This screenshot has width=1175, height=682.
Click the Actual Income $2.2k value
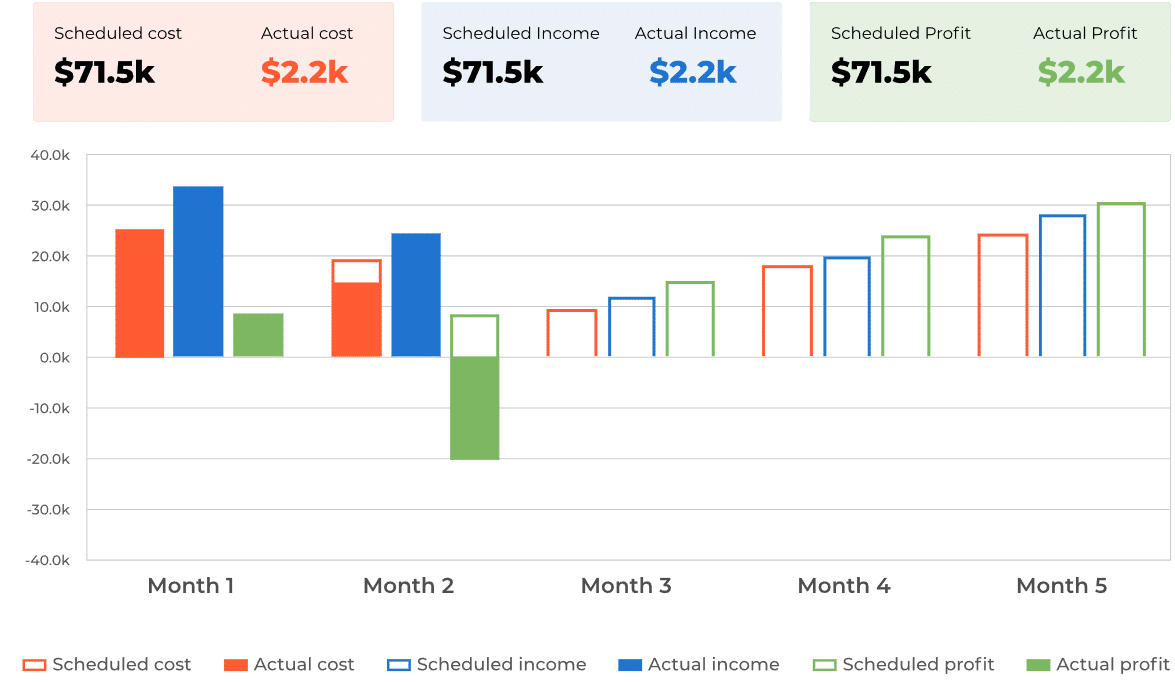tap(692, 73)
